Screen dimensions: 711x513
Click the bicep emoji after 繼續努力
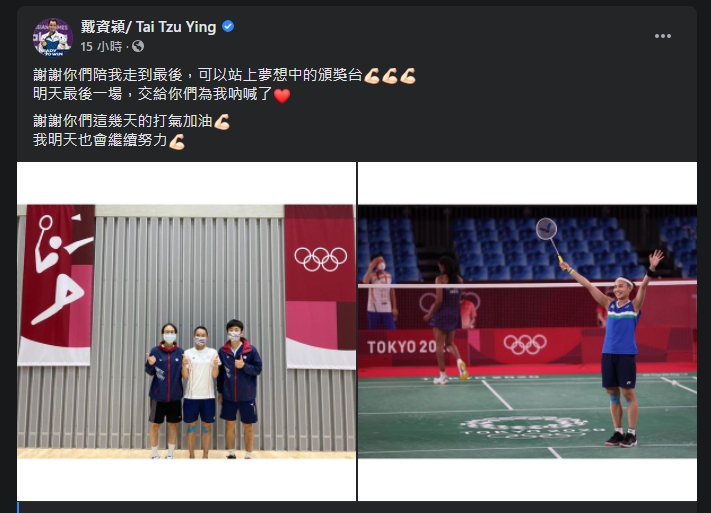click(x=177, y=142)
